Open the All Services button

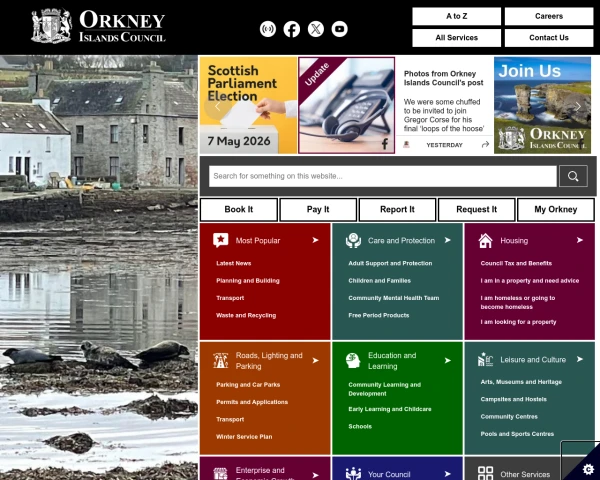point(457,38)
